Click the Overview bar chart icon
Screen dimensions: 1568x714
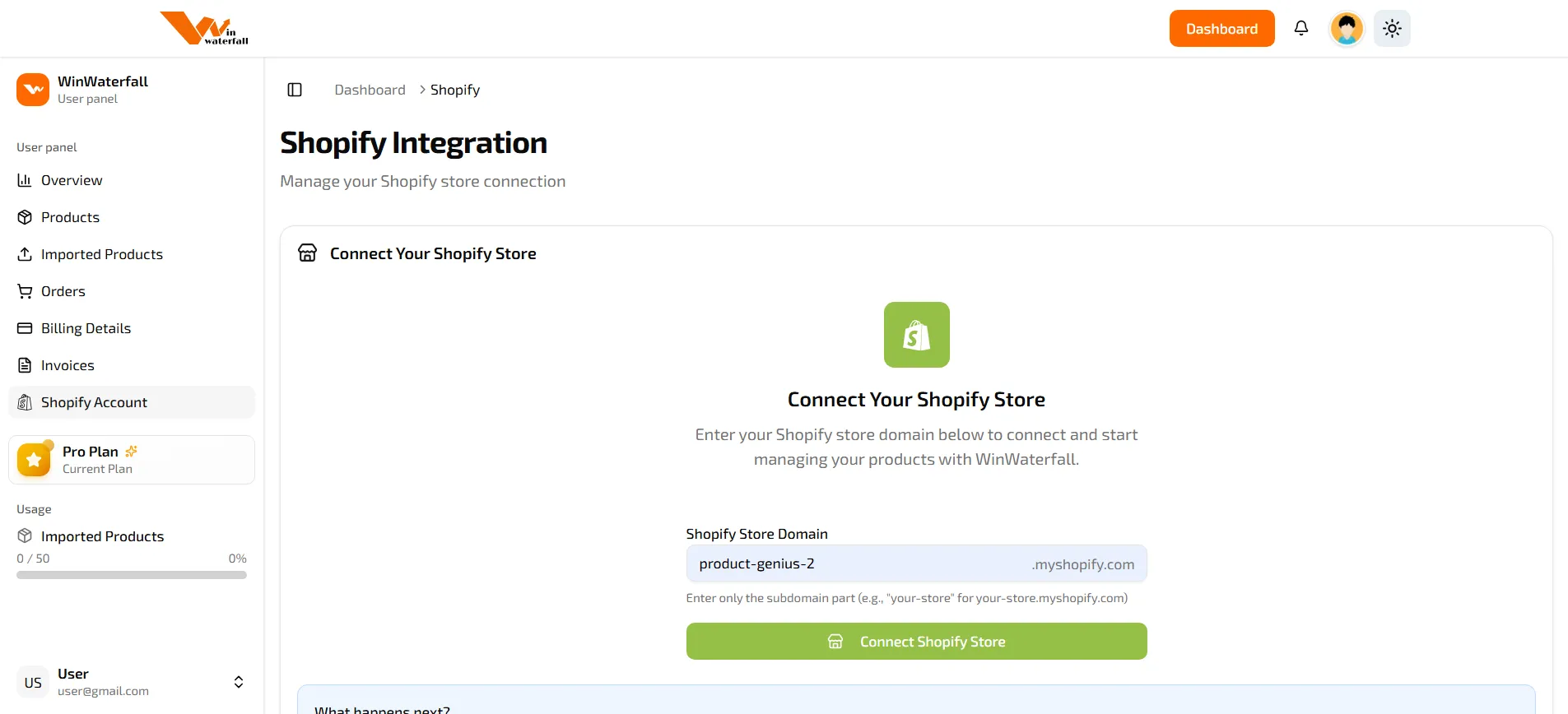[25, 180]
